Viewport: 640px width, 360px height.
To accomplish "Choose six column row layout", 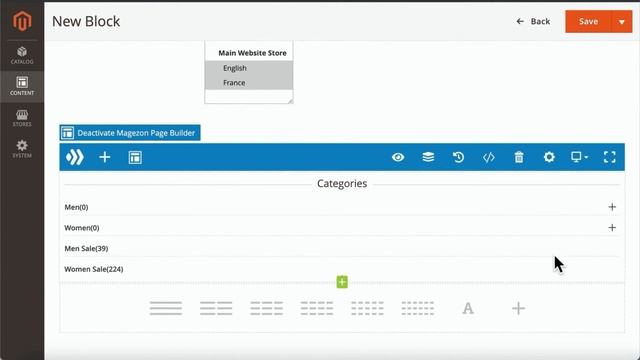I will 418,308.
